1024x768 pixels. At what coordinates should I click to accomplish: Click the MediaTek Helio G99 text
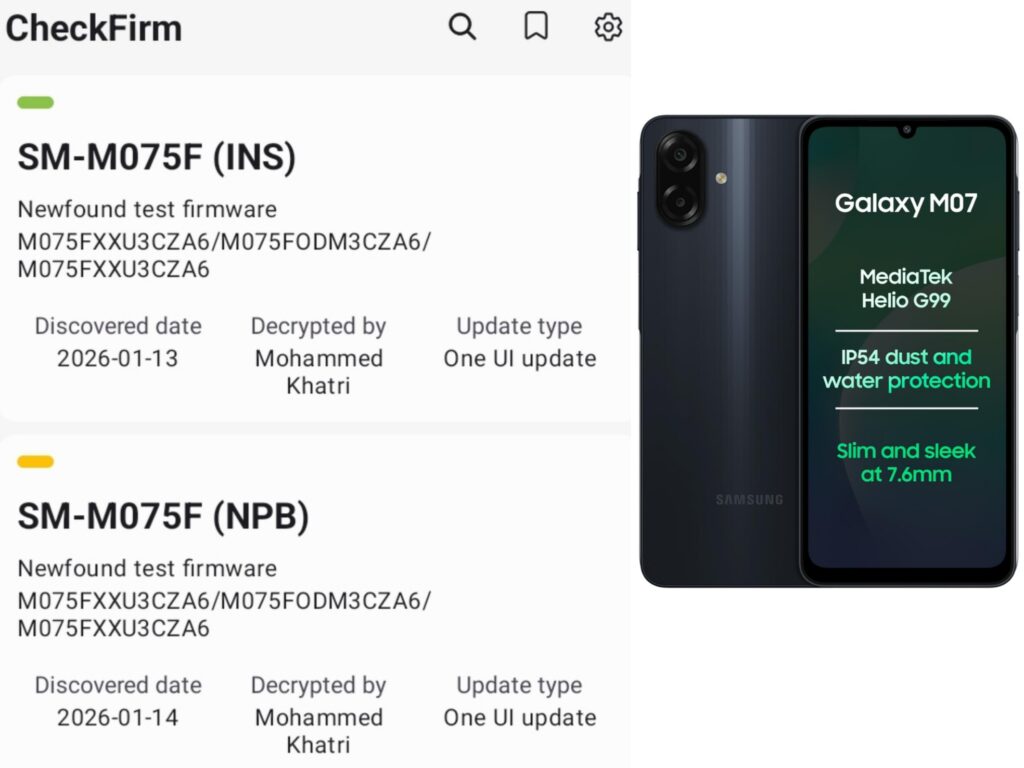click(906, 288)
